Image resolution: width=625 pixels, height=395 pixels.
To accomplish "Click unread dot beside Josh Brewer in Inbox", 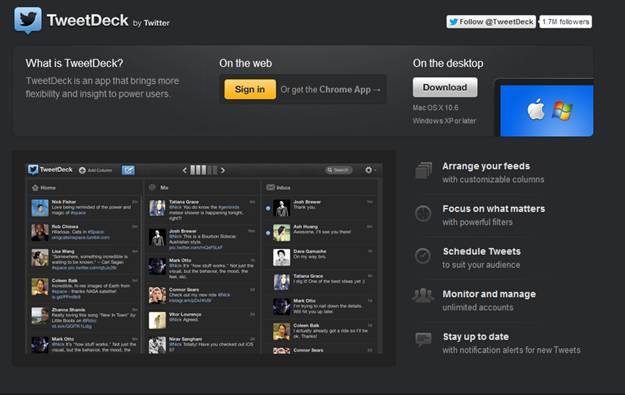I will 268,208.
